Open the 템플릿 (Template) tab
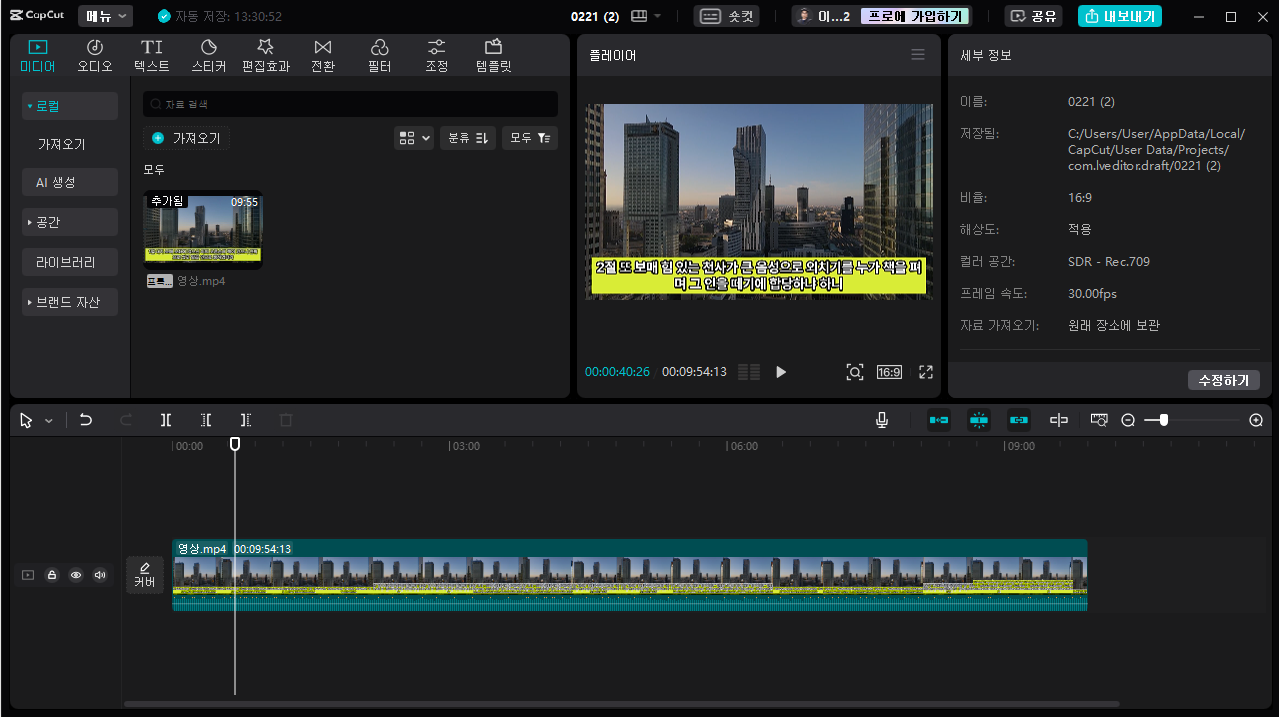 493,56
